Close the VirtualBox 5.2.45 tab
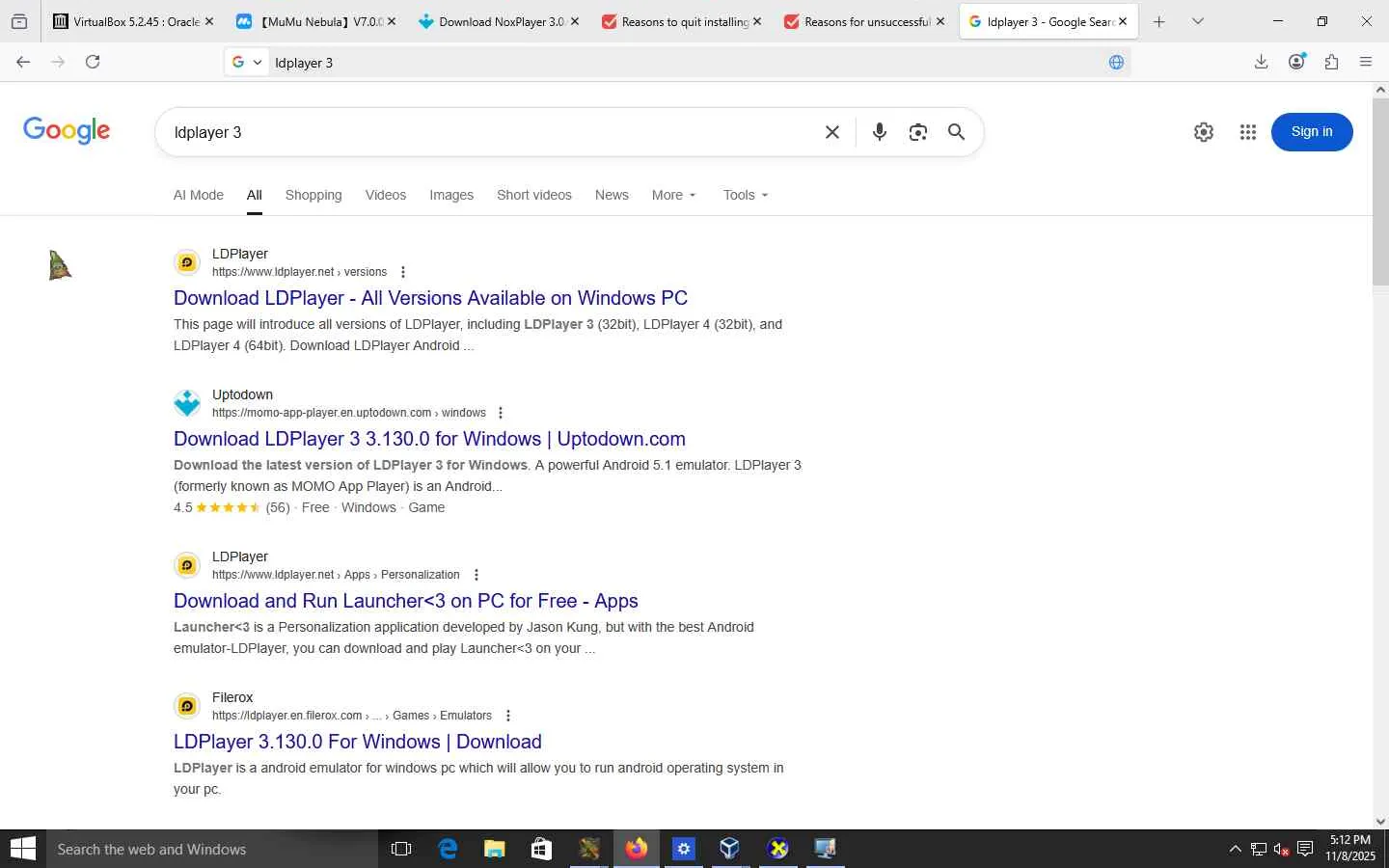This screenshot has width=1389, height=868. tap(209, 21)
